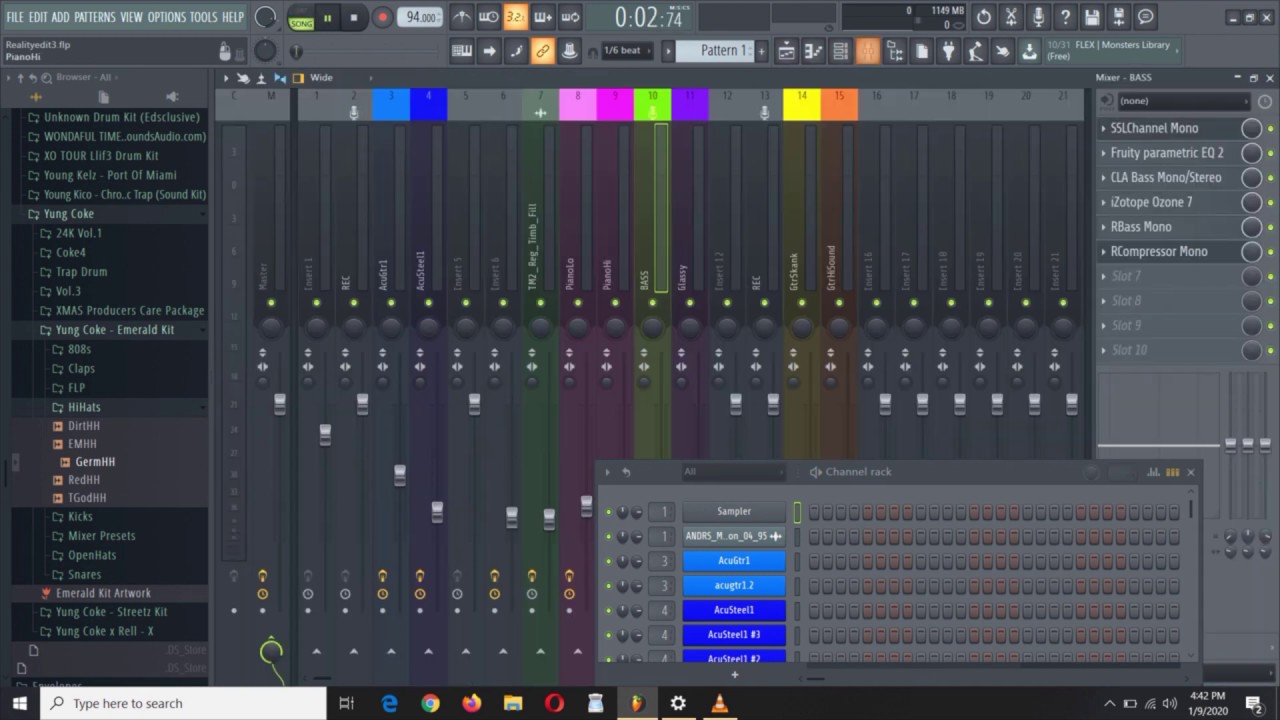The height and width of the screenshot is (720, 1280).
Task: Click the acugtr1.2 channel button
Action: pyautogui.click(x=734, y=586)
